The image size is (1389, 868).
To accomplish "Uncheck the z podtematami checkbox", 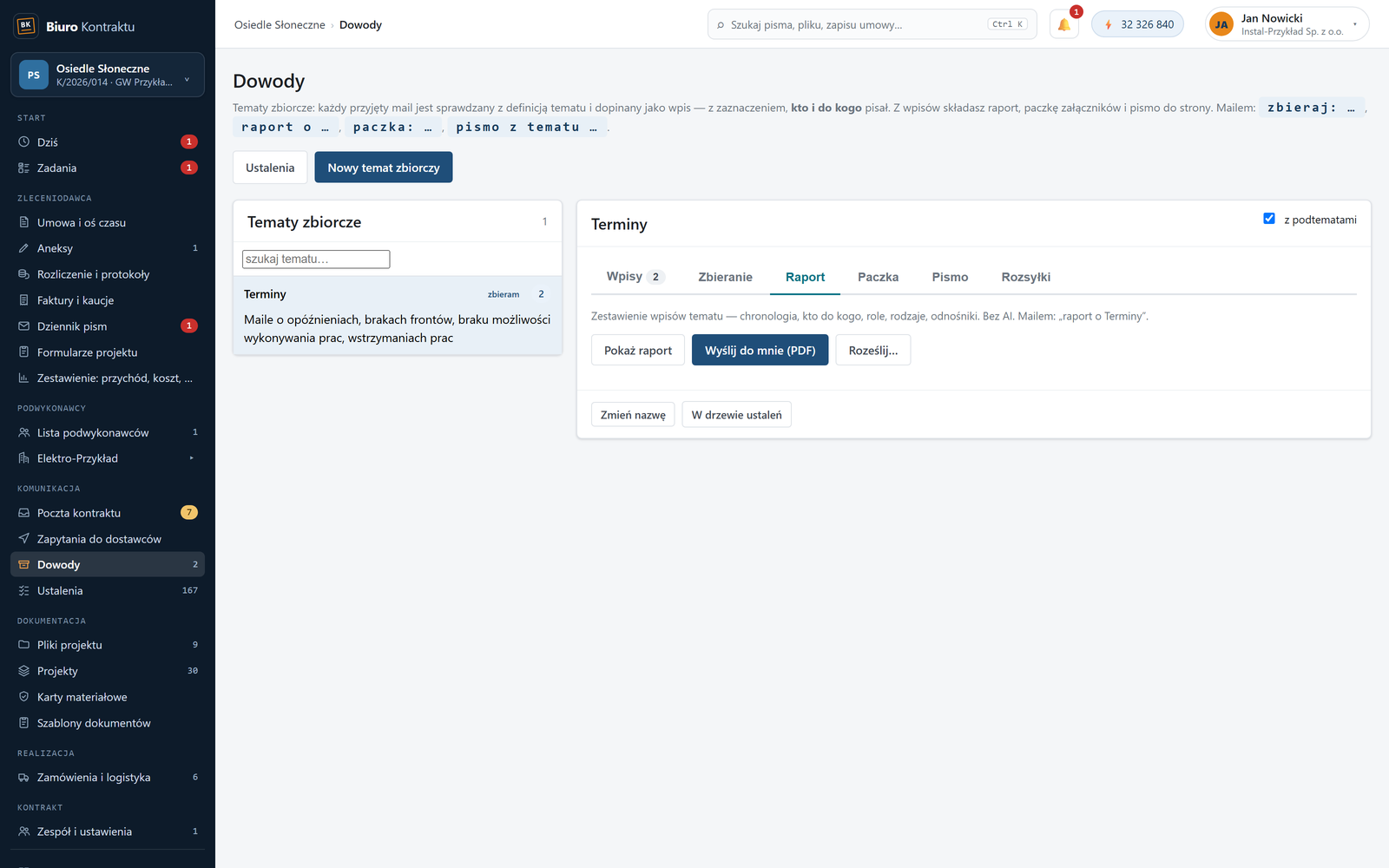I will coord(1269,219).
